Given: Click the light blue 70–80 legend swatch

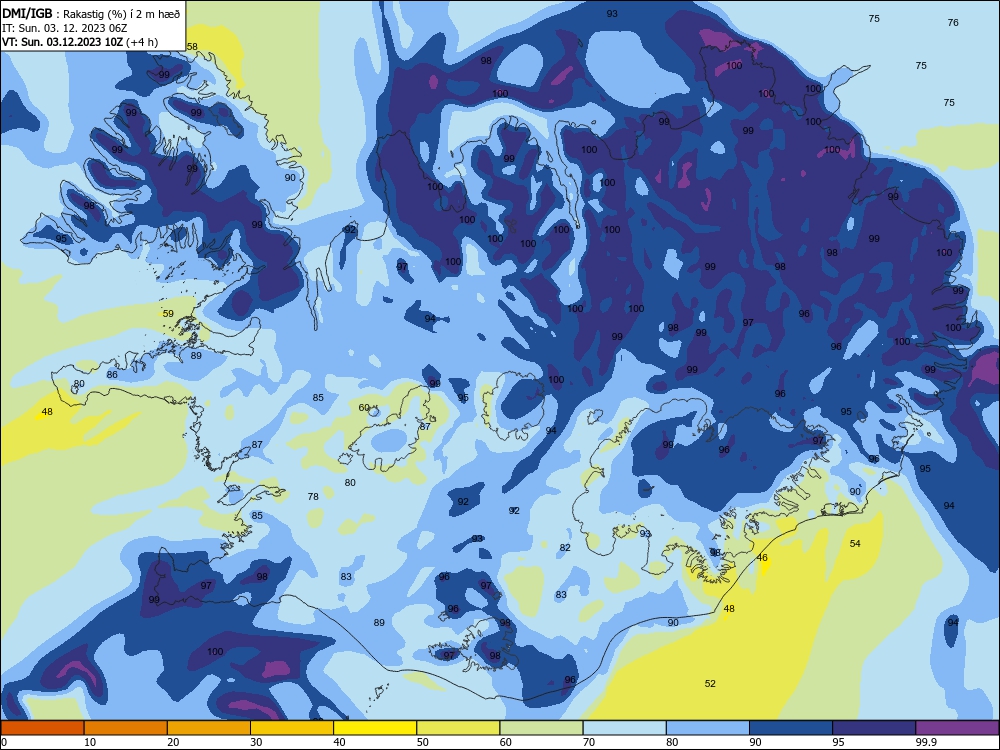Looking at the screenshot, I should click(x=624, y=728).
